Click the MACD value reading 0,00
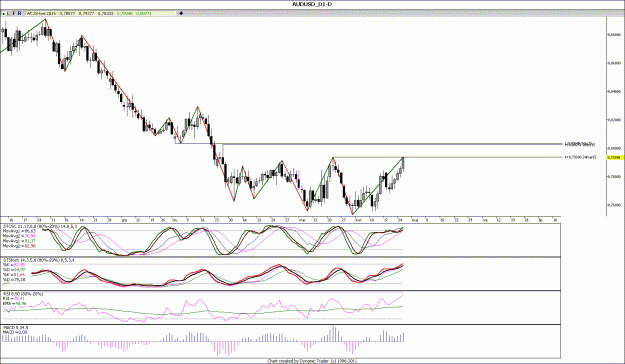This screenshot has height=364, width=625. click(23, 332)
